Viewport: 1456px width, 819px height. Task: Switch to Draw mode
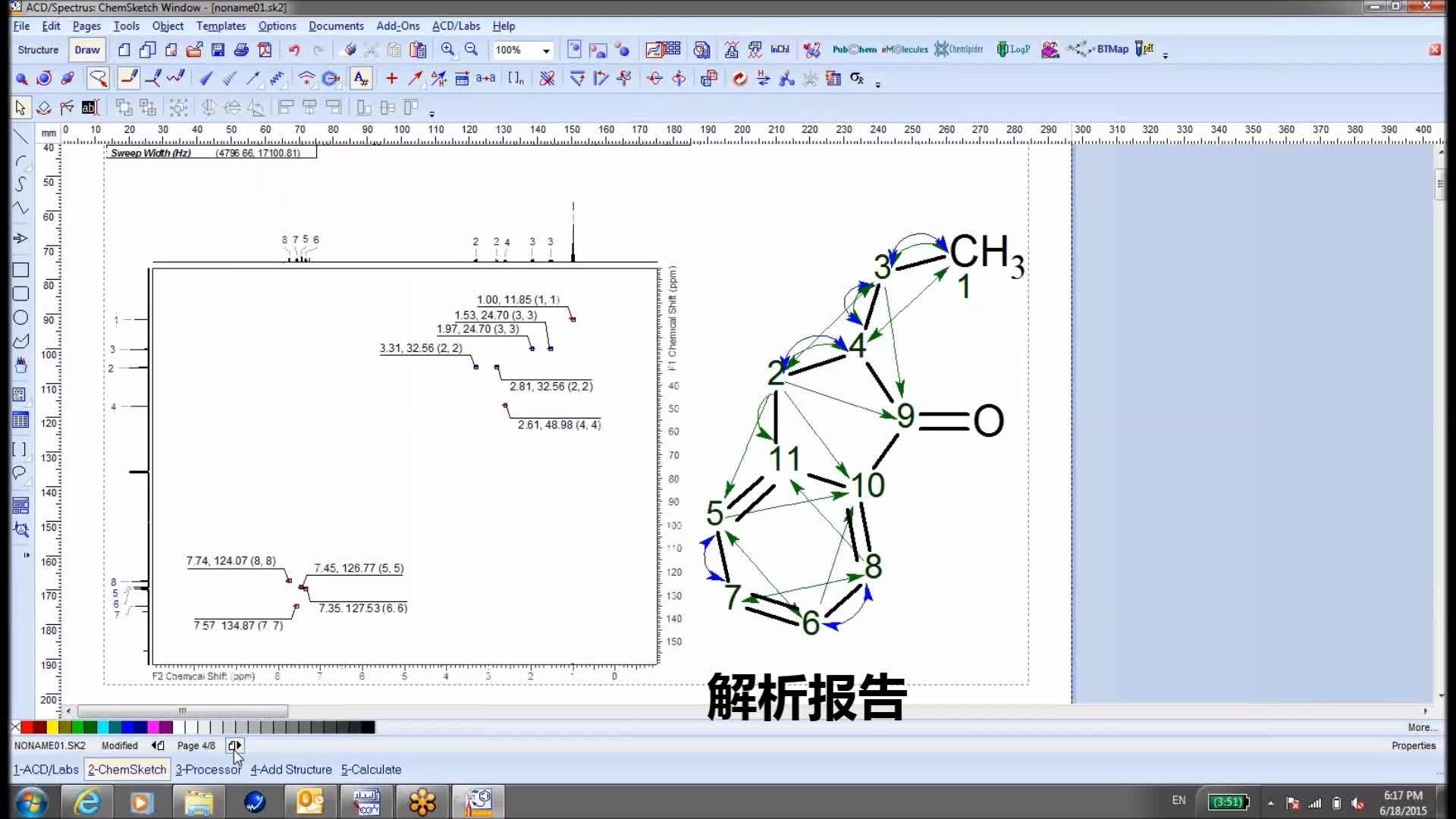pos(87,50)
